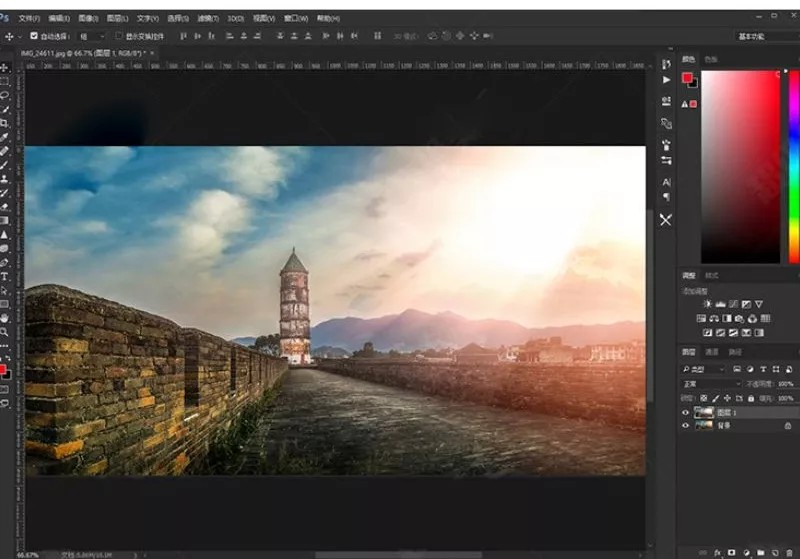800x559 pixels.
Task: Select the Type (T) tool
Action: tap(5, 275)
